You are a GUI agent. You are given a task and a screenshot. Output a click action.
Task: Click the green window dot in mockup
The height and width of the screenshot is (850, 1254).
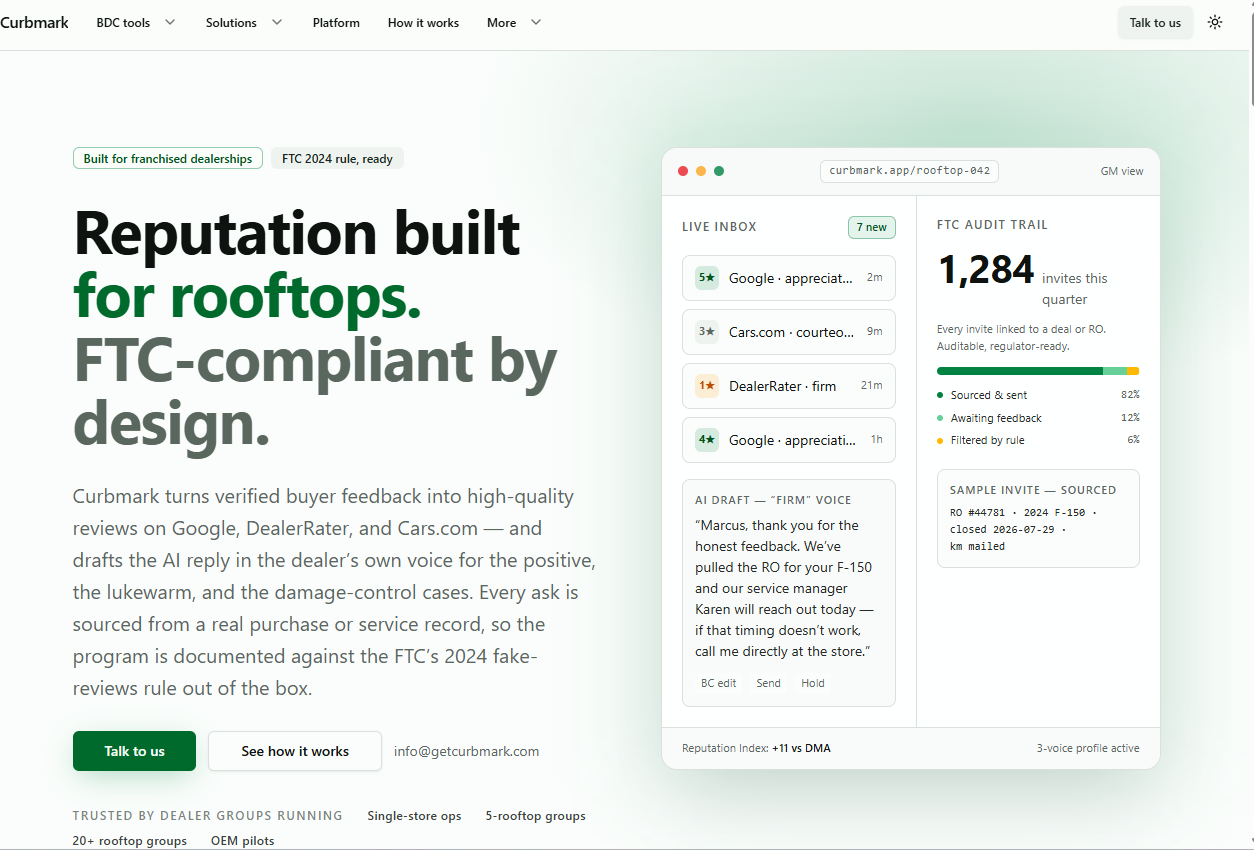click(x=719, y=171)
